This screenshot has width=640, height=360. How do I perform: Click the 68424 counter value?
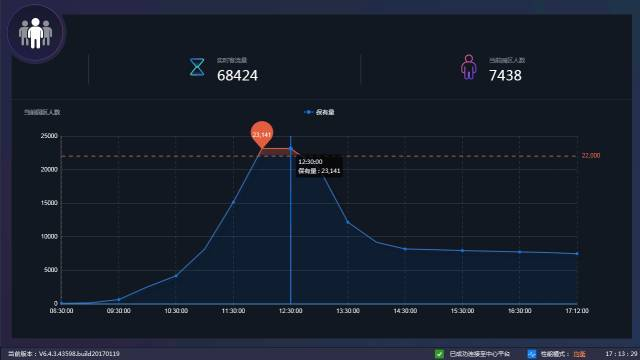[x=237, y=76]
